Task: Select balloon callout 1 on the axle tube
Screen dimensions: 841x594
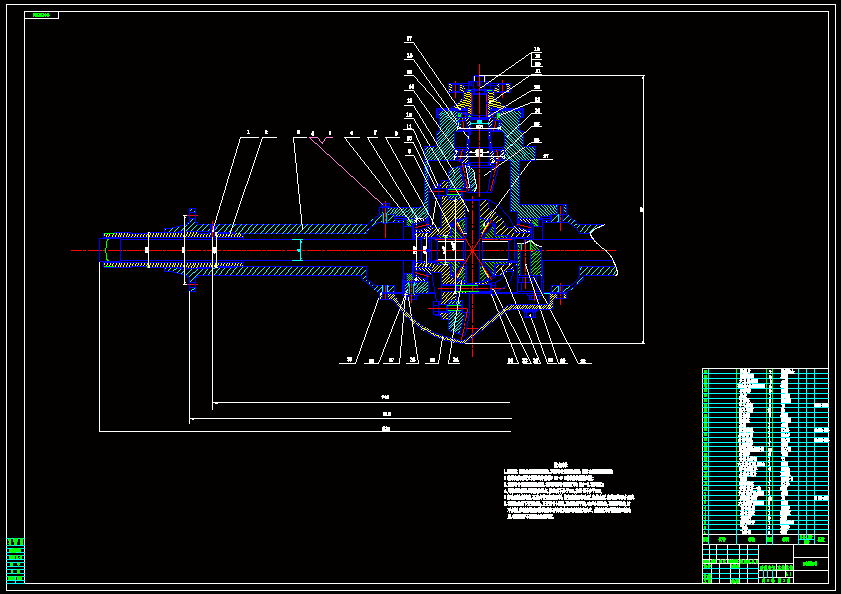Action: (247, 131)
